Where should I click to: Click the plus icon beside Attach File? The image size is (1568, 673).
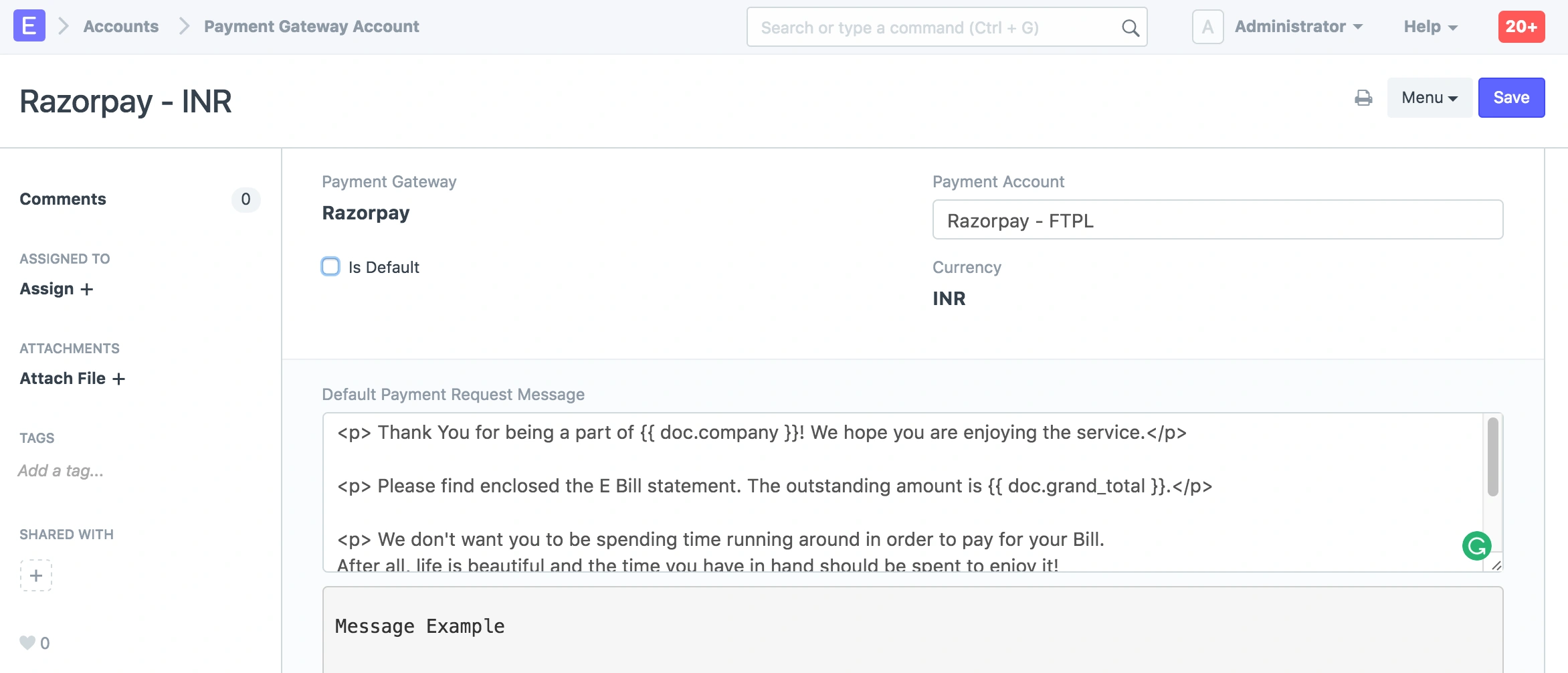tap(119, 379)
